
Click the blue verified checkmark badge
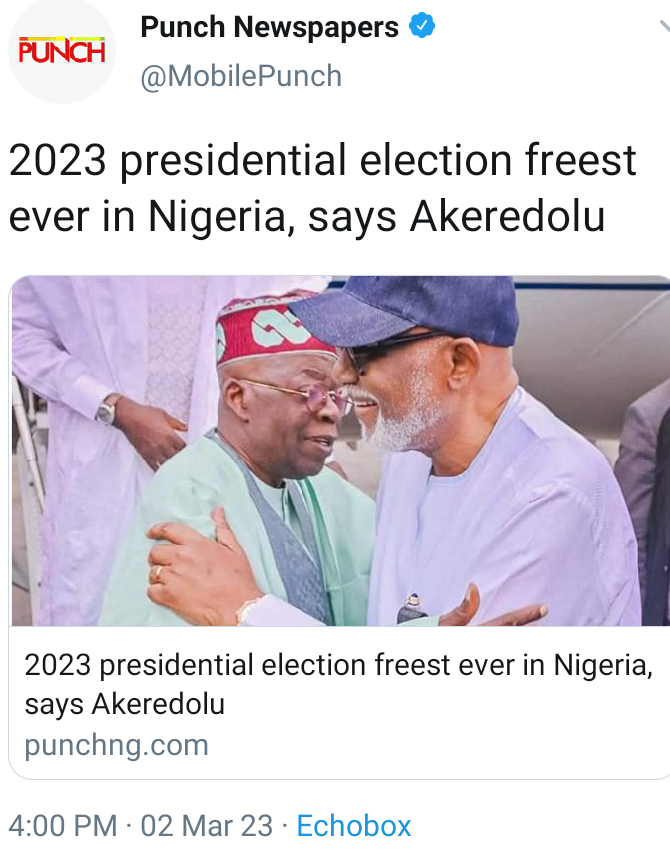[422, 27]
